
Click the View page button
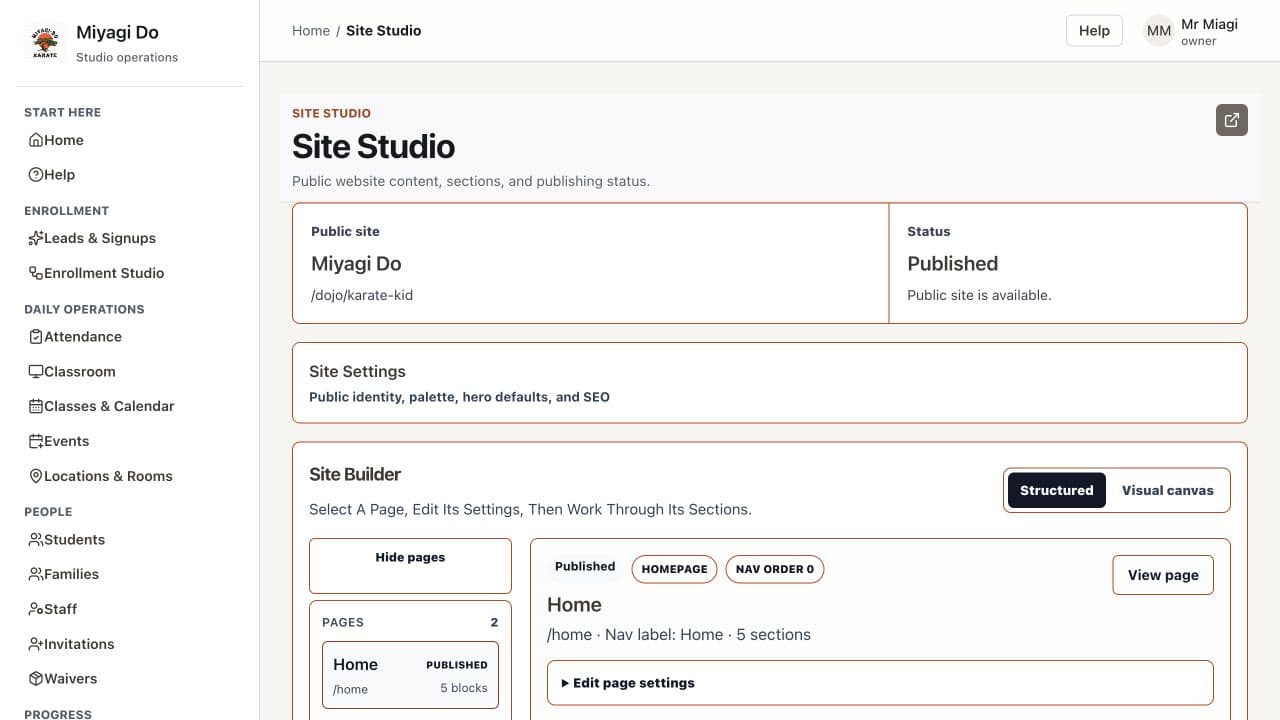[1163, 575]
